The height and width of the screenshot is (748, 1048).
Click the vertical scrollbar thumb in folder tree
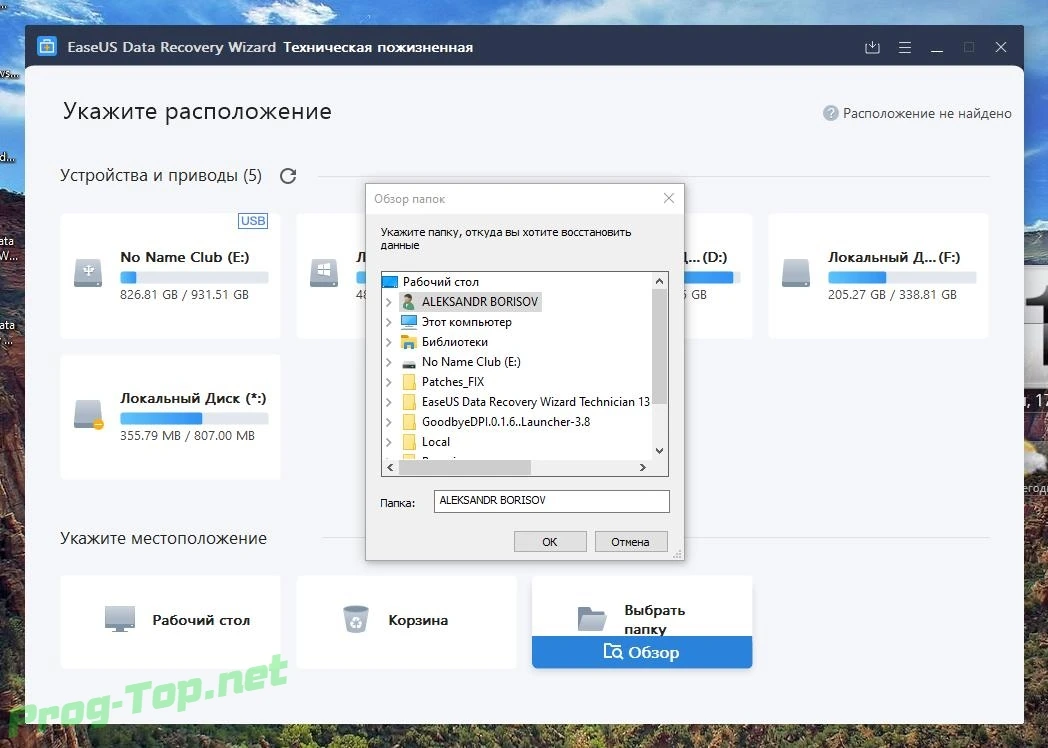(659, 347)
